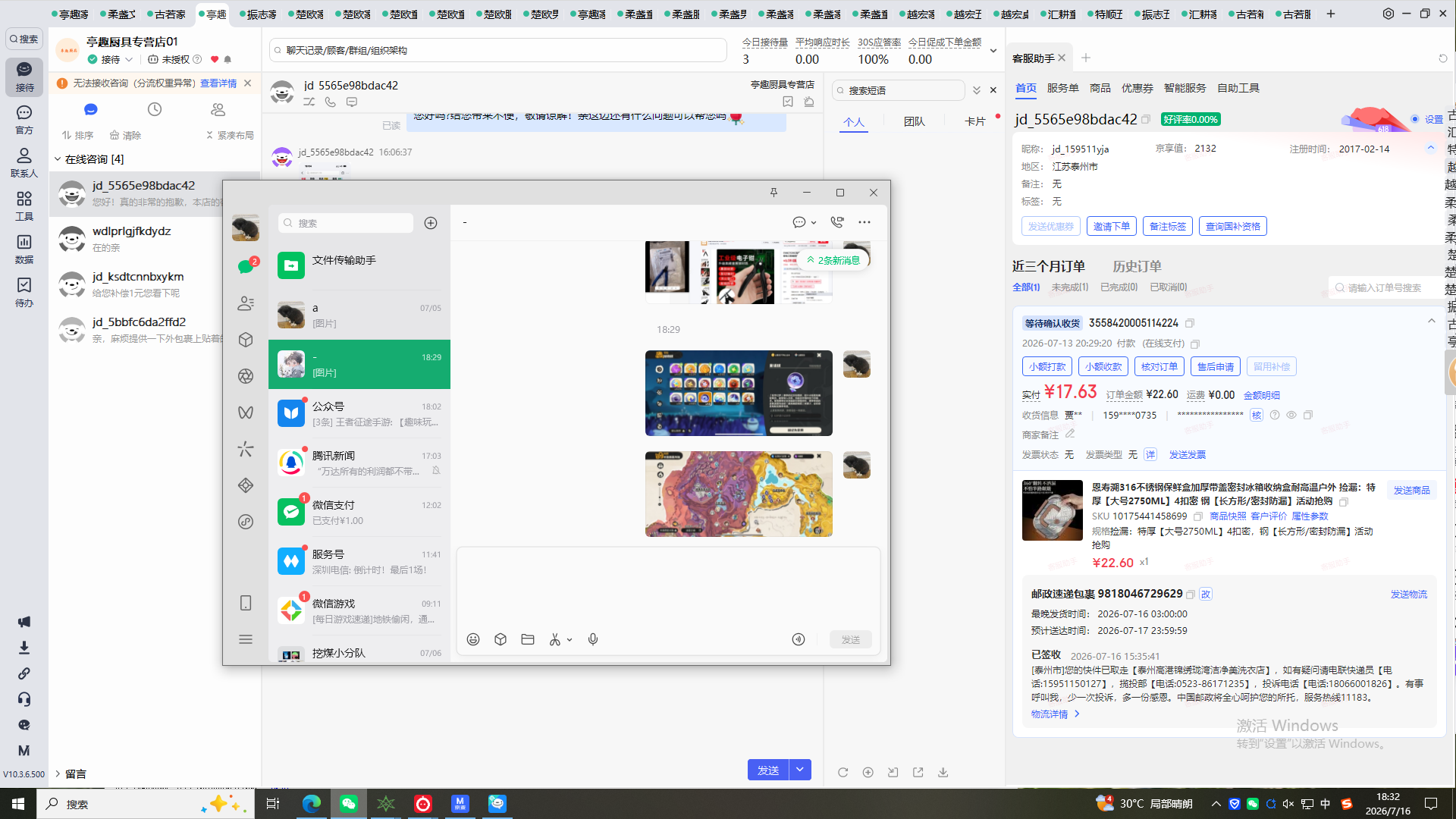Open the 数据 data sidebar icon
The image size is (1456, 819).
click(x=24, y=249)
